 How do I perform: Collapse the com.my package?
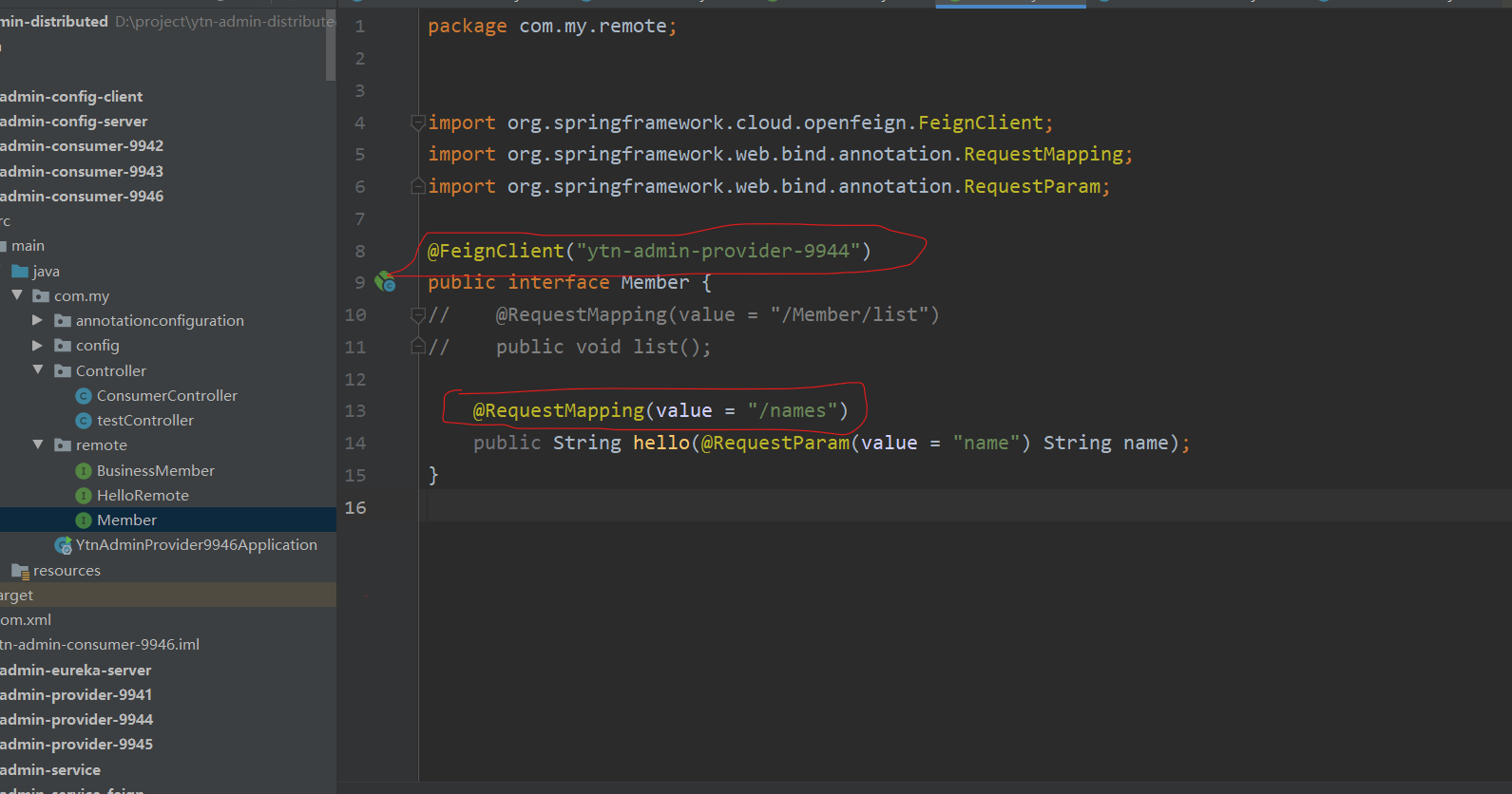(x=17, y=295)
